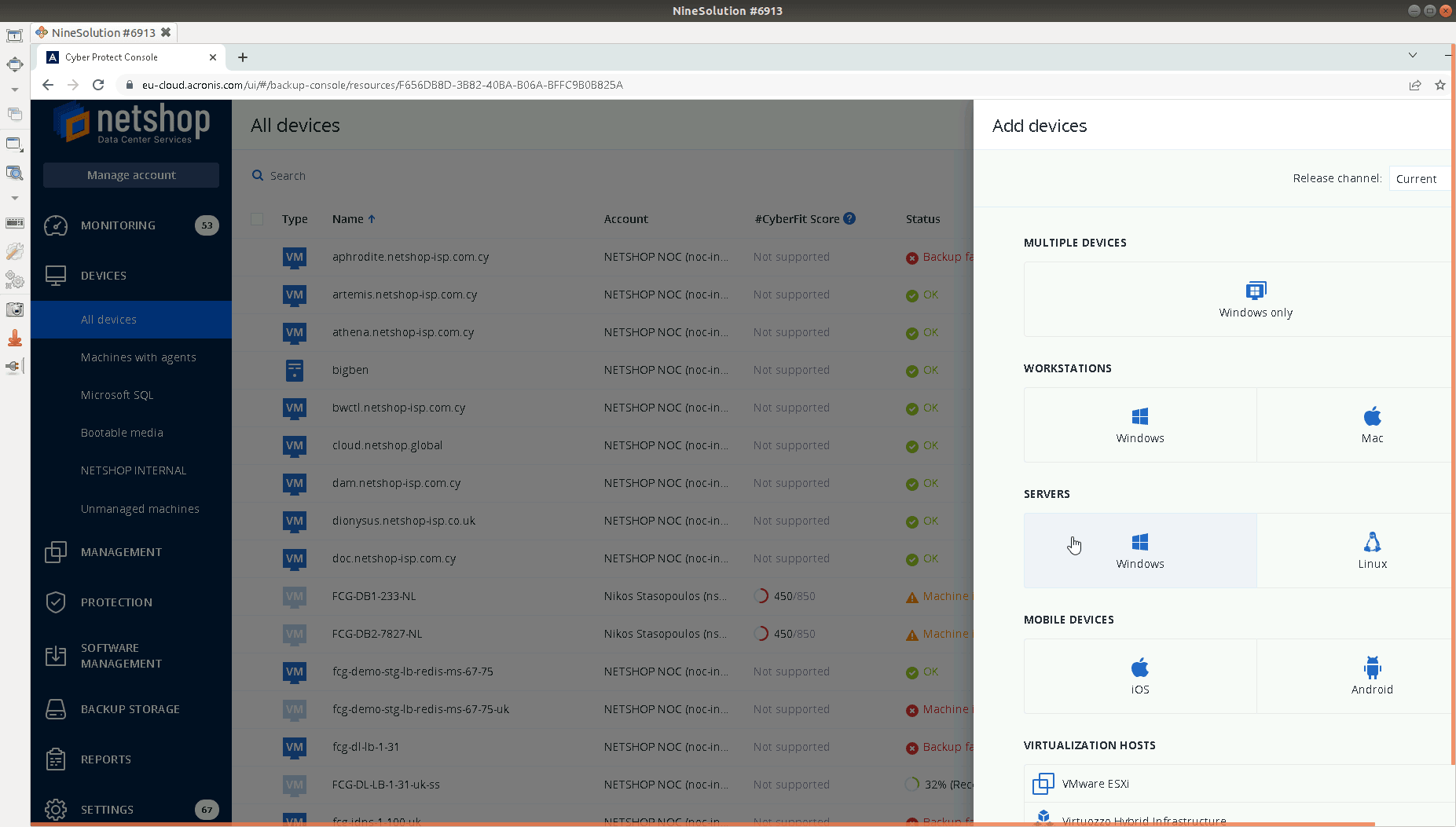The width and height of the screenshot is (1456, 827).
Task: Click the Mac workstation icon
Action: (x=1371, y=425)
